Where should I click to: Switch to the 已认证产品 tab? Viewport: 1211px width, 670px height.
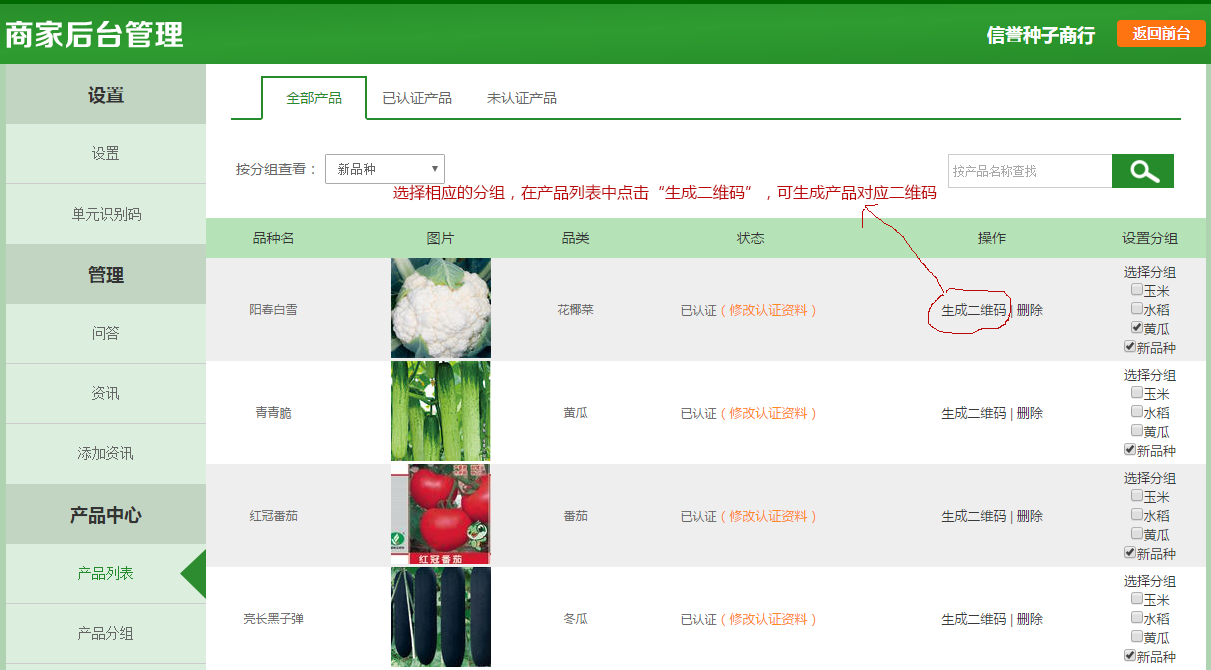[x=417, y=98]
